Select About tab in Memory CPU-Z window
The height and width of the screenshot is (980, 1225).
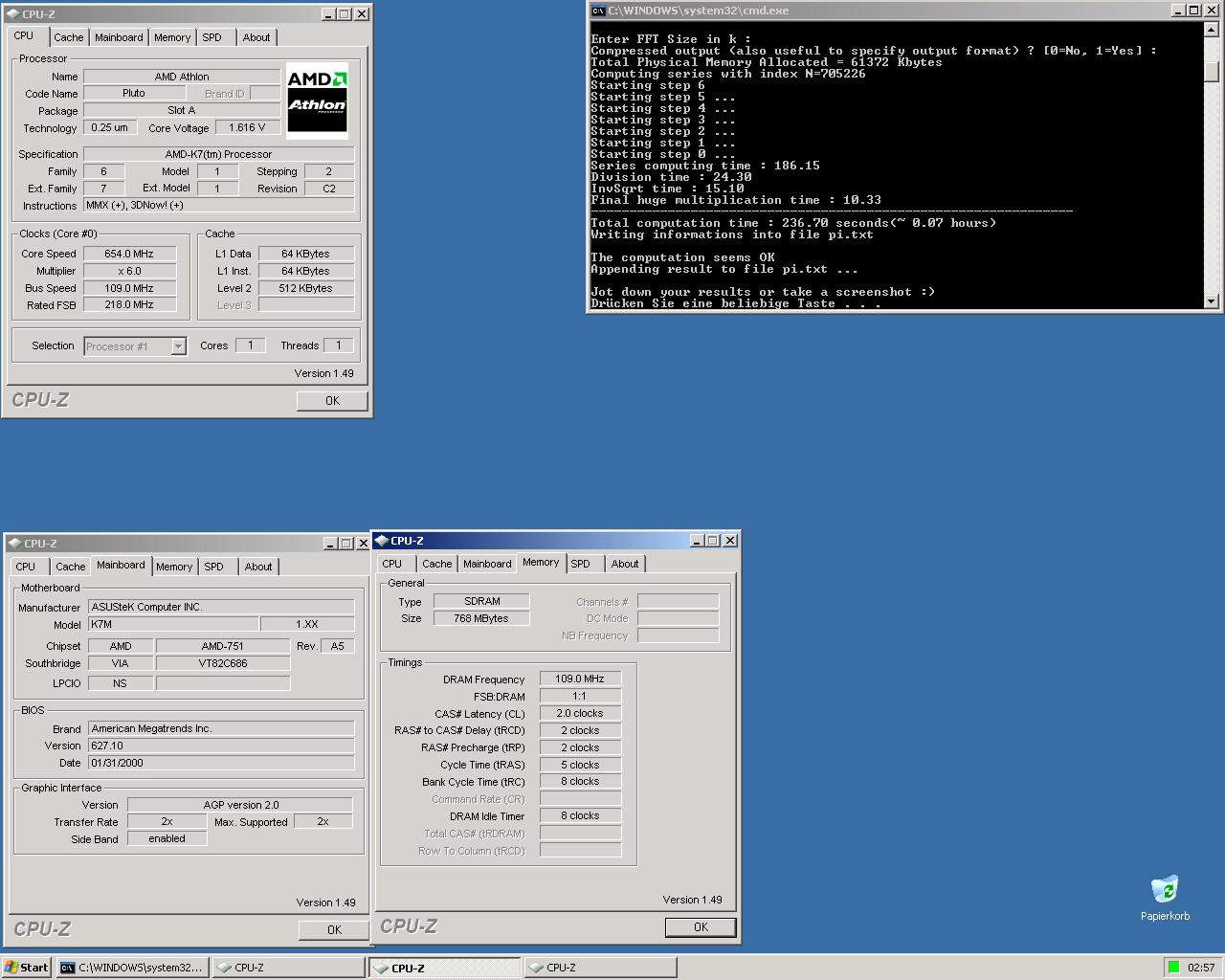click(625, 564)
